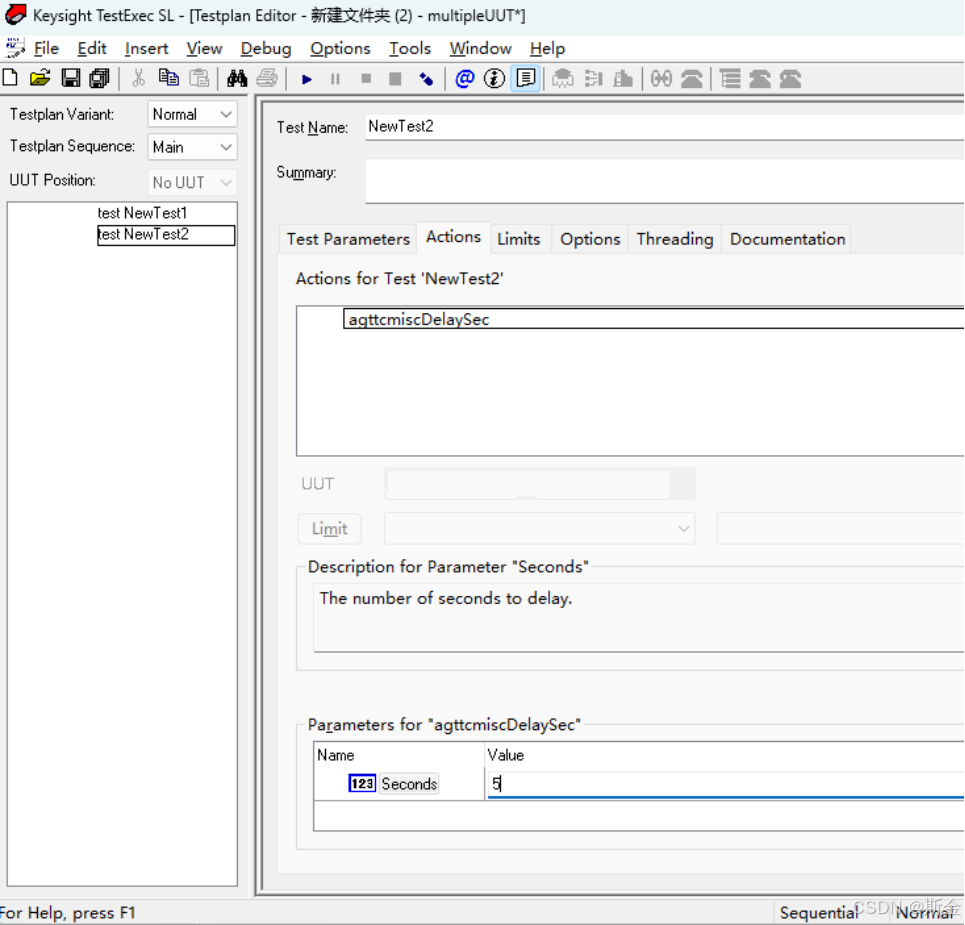Click the application icon beside File menu
This screenshot has height=925, width=965.
tap(14, 47)
